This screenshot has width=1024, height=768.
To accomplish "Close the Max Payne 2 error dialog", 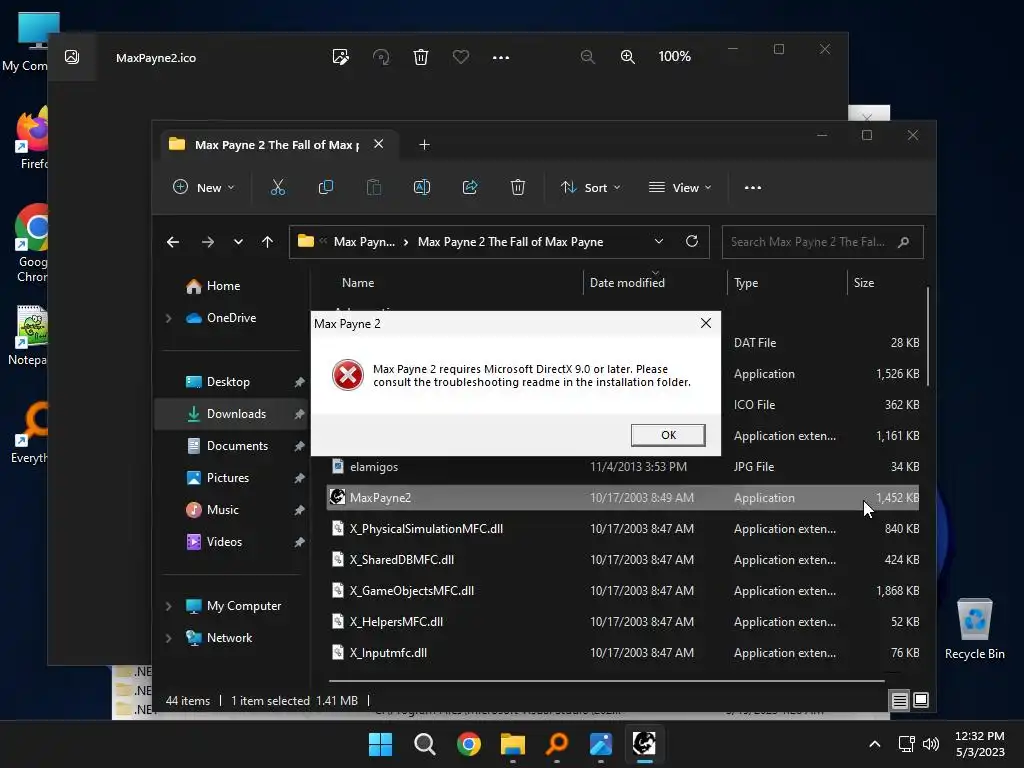I will click(x=705, y=323).
